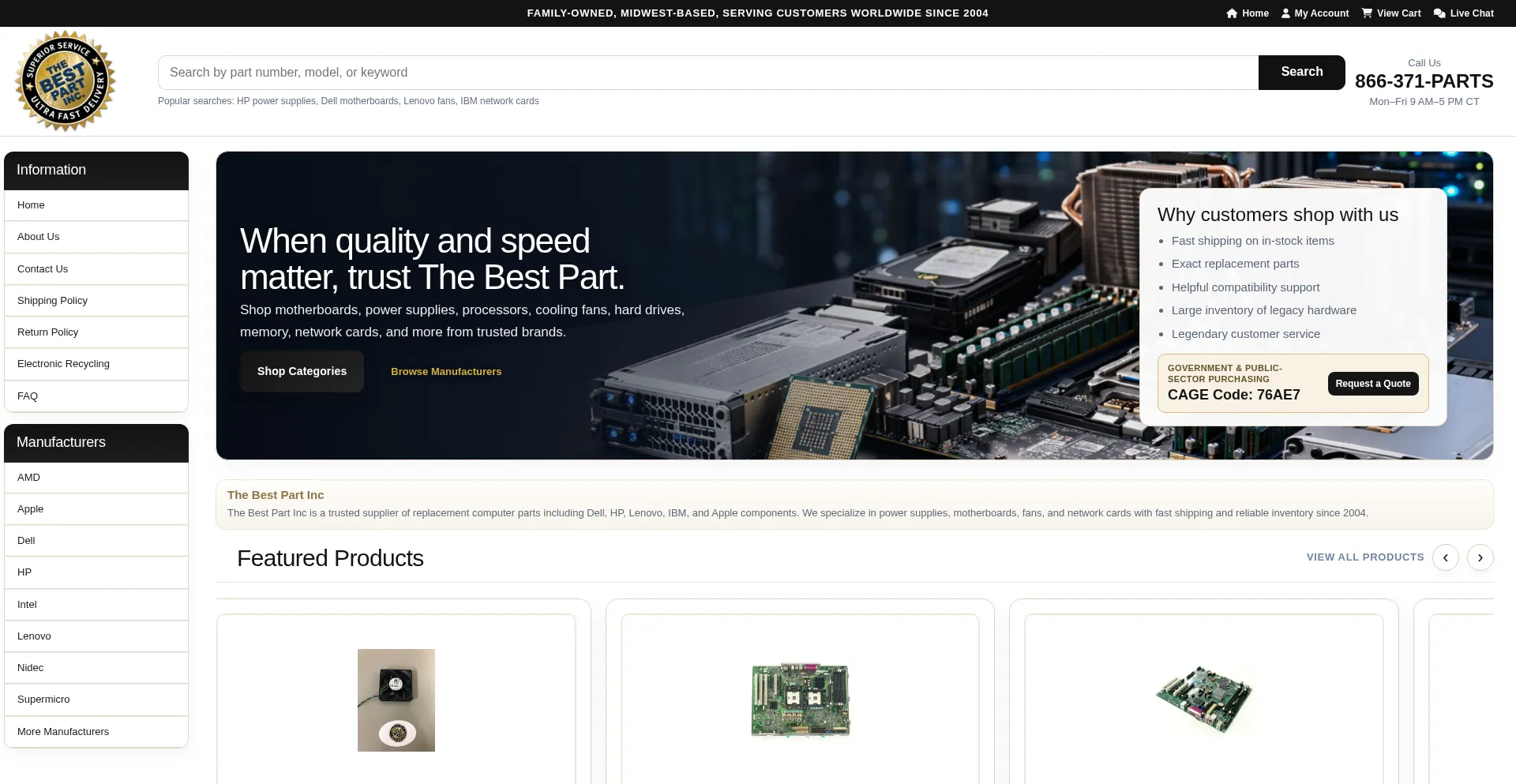Follow the Browse Manufacturers link
Screen dimensions: 1516x784
[446, 372]
